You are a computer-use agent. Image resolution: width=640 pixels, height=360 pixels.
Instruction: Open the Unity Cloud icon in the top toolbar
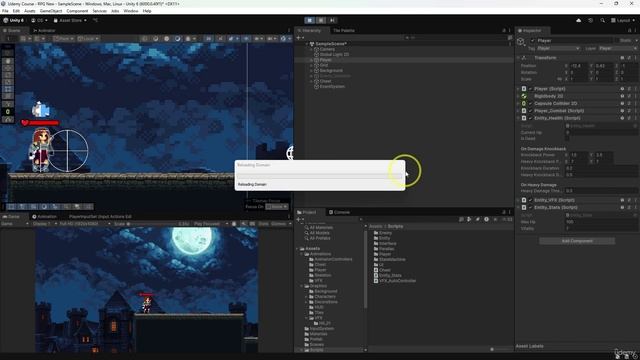(578, 20)
